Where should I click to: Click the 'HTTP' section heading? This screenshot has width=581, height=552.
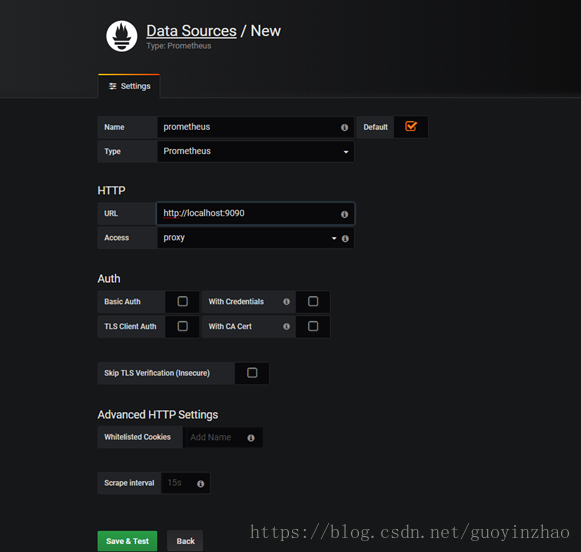(111, 190)
